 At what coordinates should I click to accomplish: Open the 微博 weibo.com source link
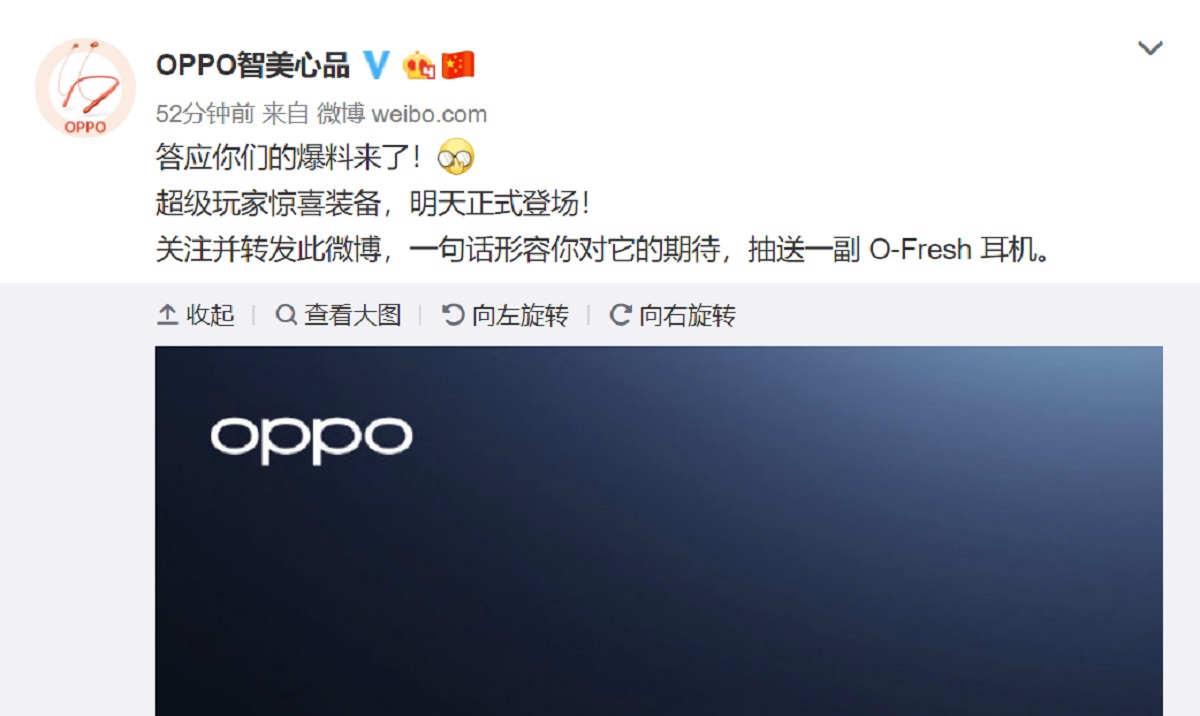(402, 114)
